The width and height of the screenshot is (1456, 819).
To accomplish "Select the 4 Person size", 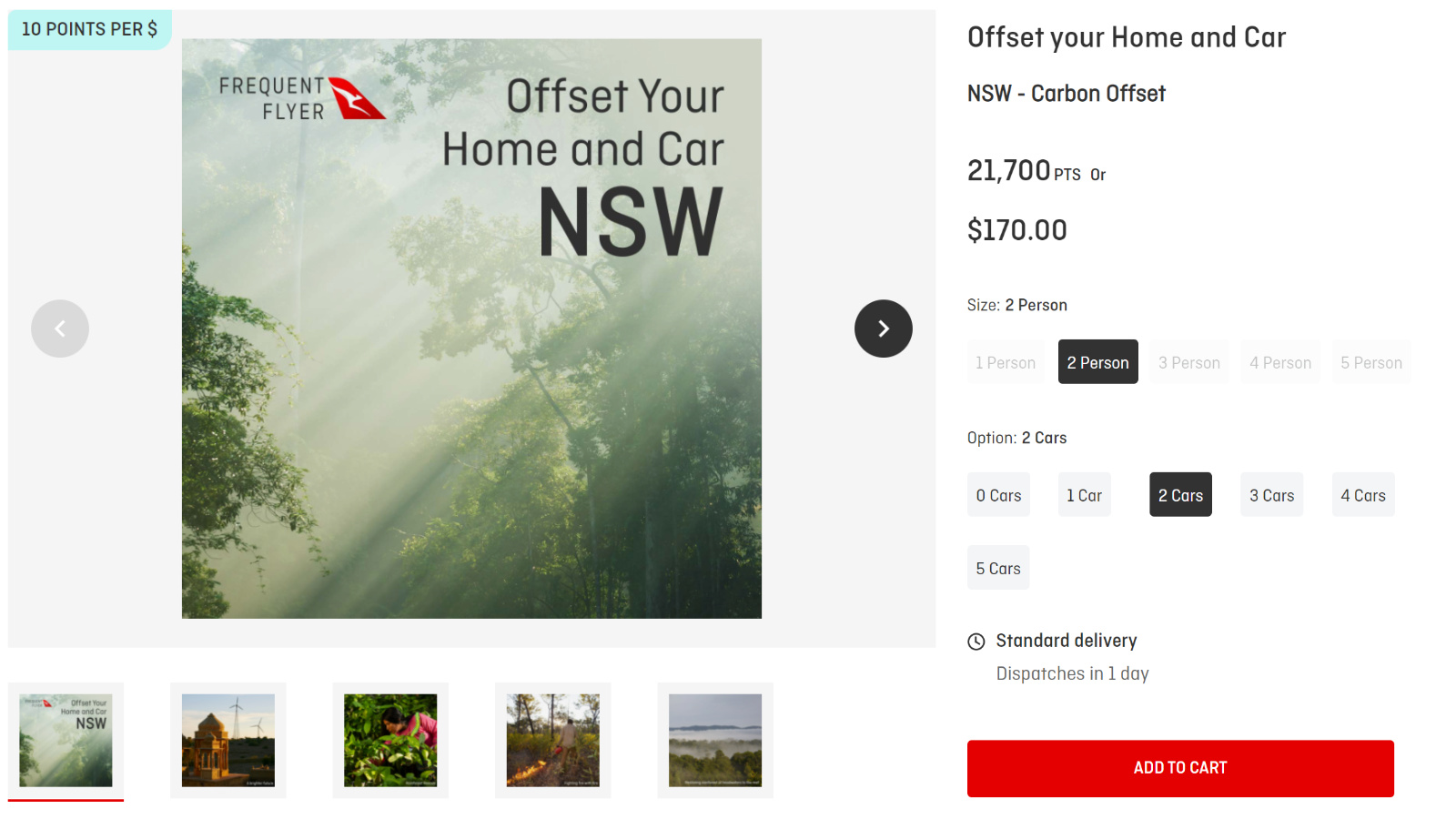I will pos(1280,362).
